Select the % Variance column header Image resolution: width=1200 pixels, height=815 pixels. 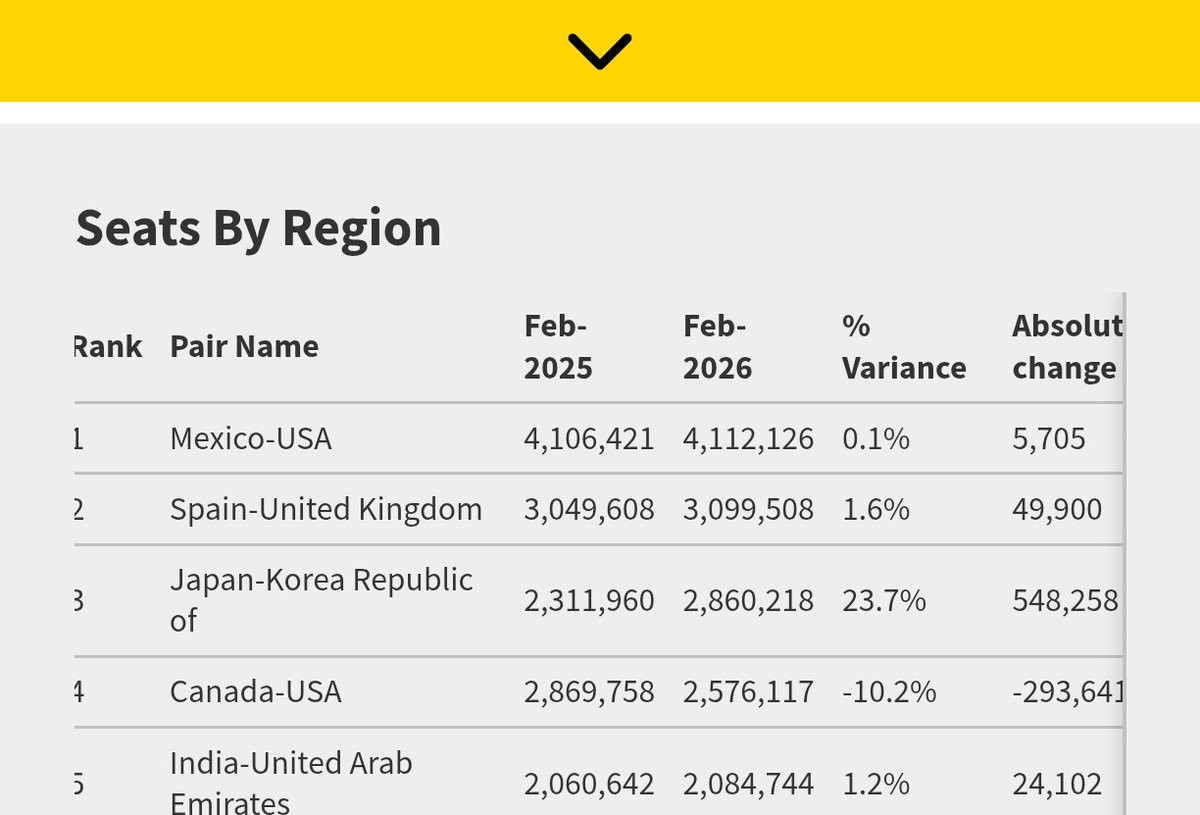[x=904, y=347]
